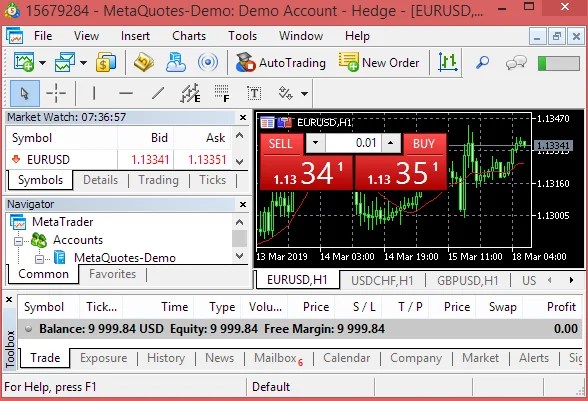Toggle the Market Watch dollar icon
The width and height of the screenshot is (588, 401).
106,62
